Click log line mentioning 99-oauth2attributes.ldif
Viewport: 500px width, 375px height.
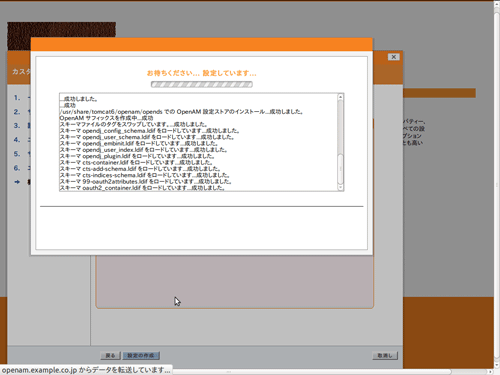[x=146, y=181]
